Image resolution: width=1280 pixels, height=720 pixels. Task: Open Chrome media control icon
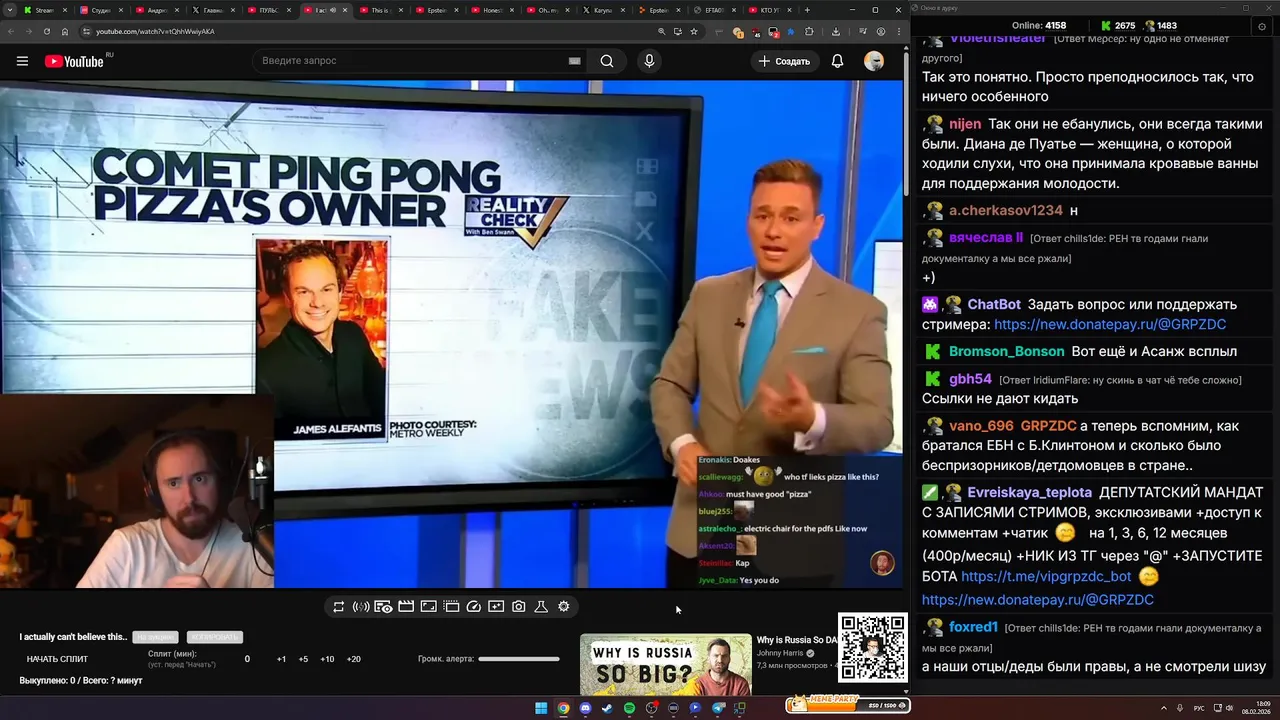click(863, 31)
